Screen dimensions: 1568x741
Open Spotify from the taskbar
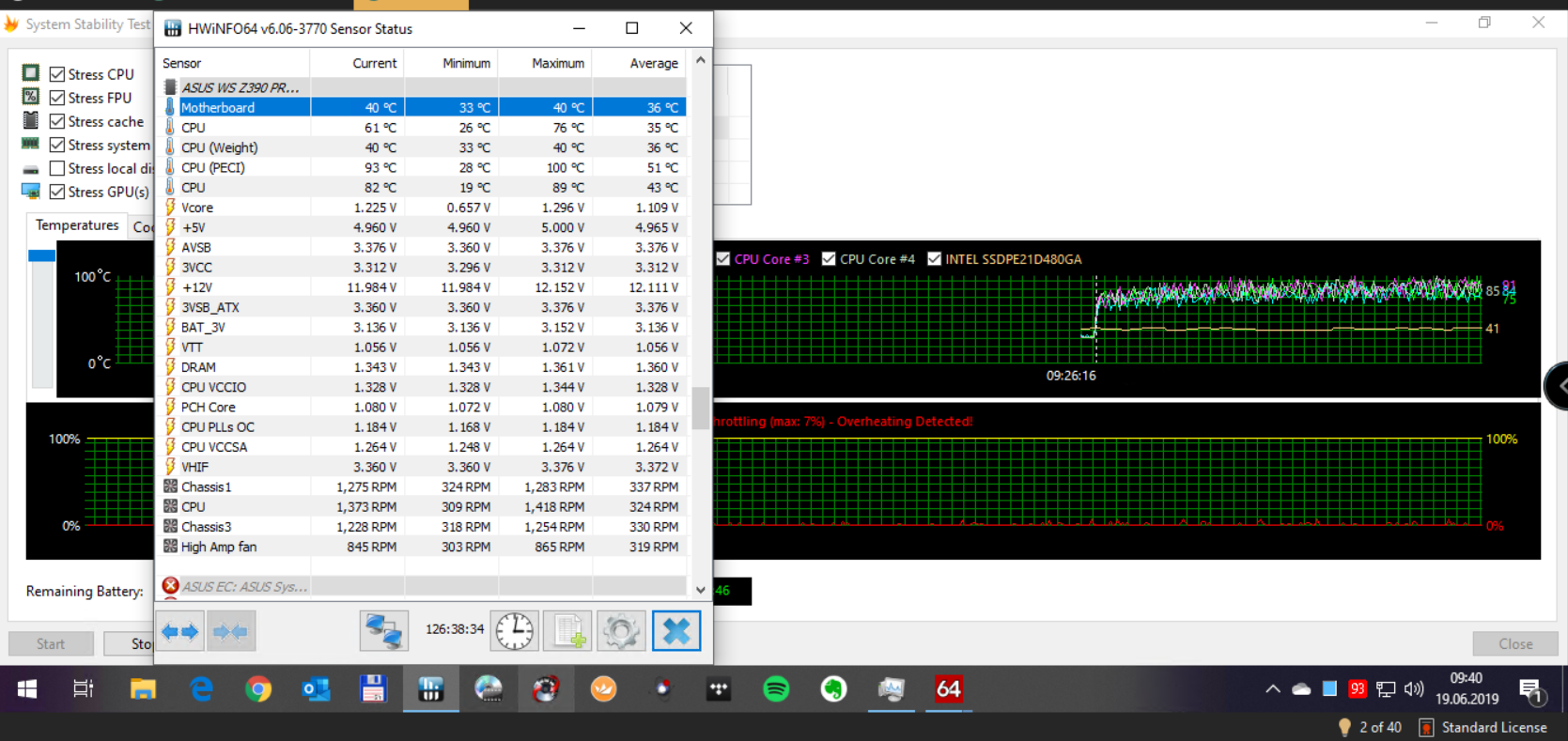coord(776,689)
